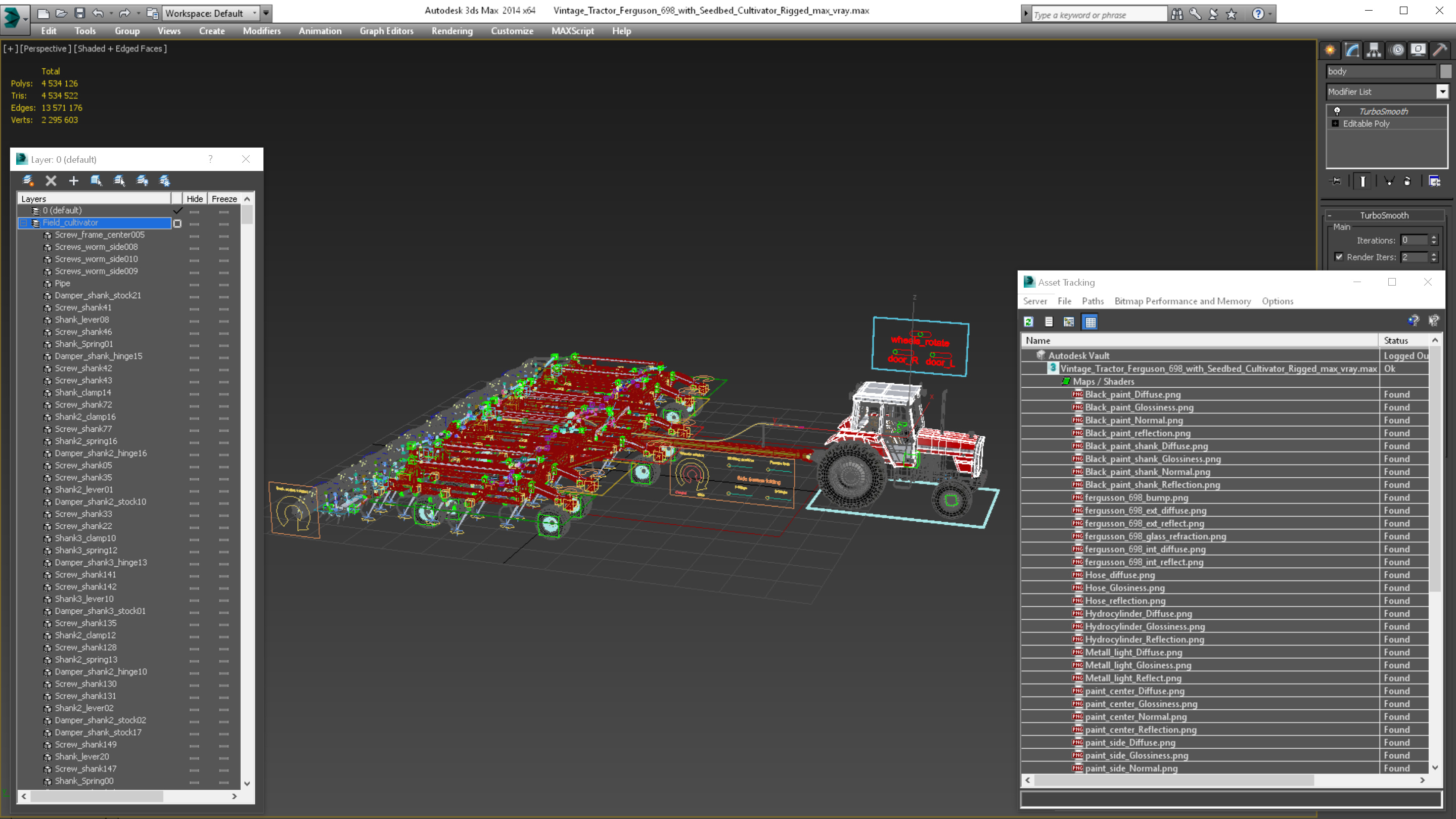
Task: Click Delete layer X icon in Layer dialog
Action: click(x=51, y=181)
